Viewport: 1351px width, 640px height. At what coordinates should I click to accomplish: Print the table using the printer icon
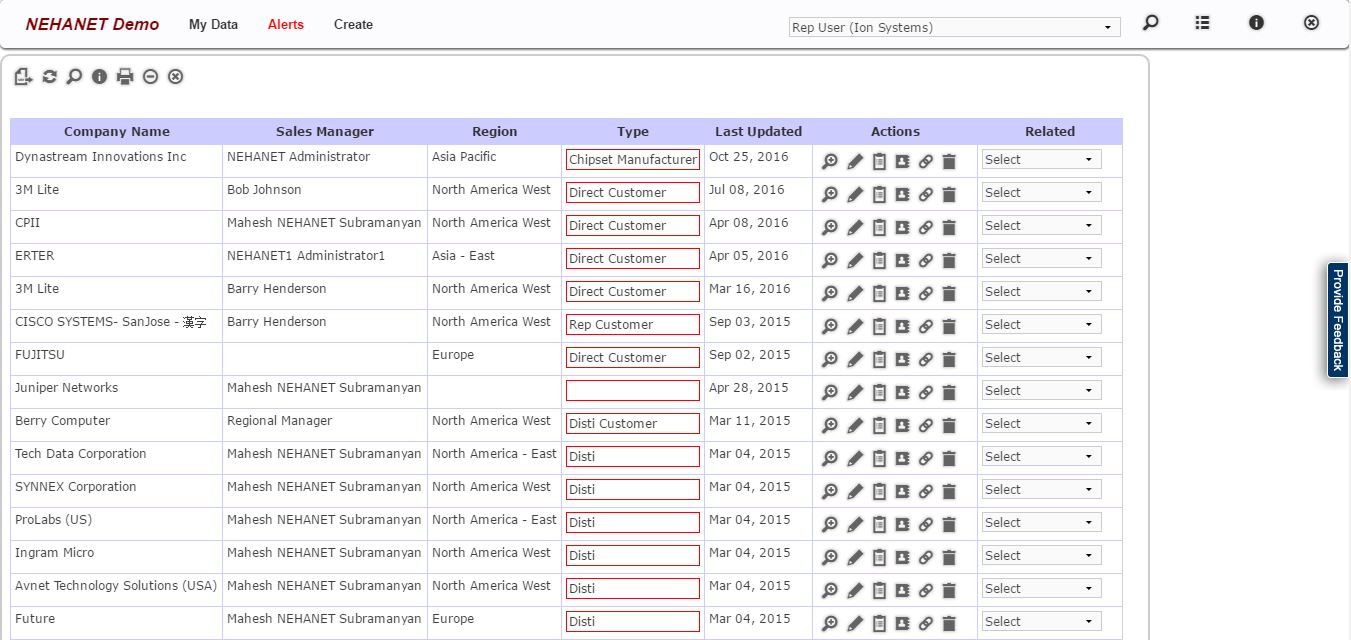coord(125,77)
